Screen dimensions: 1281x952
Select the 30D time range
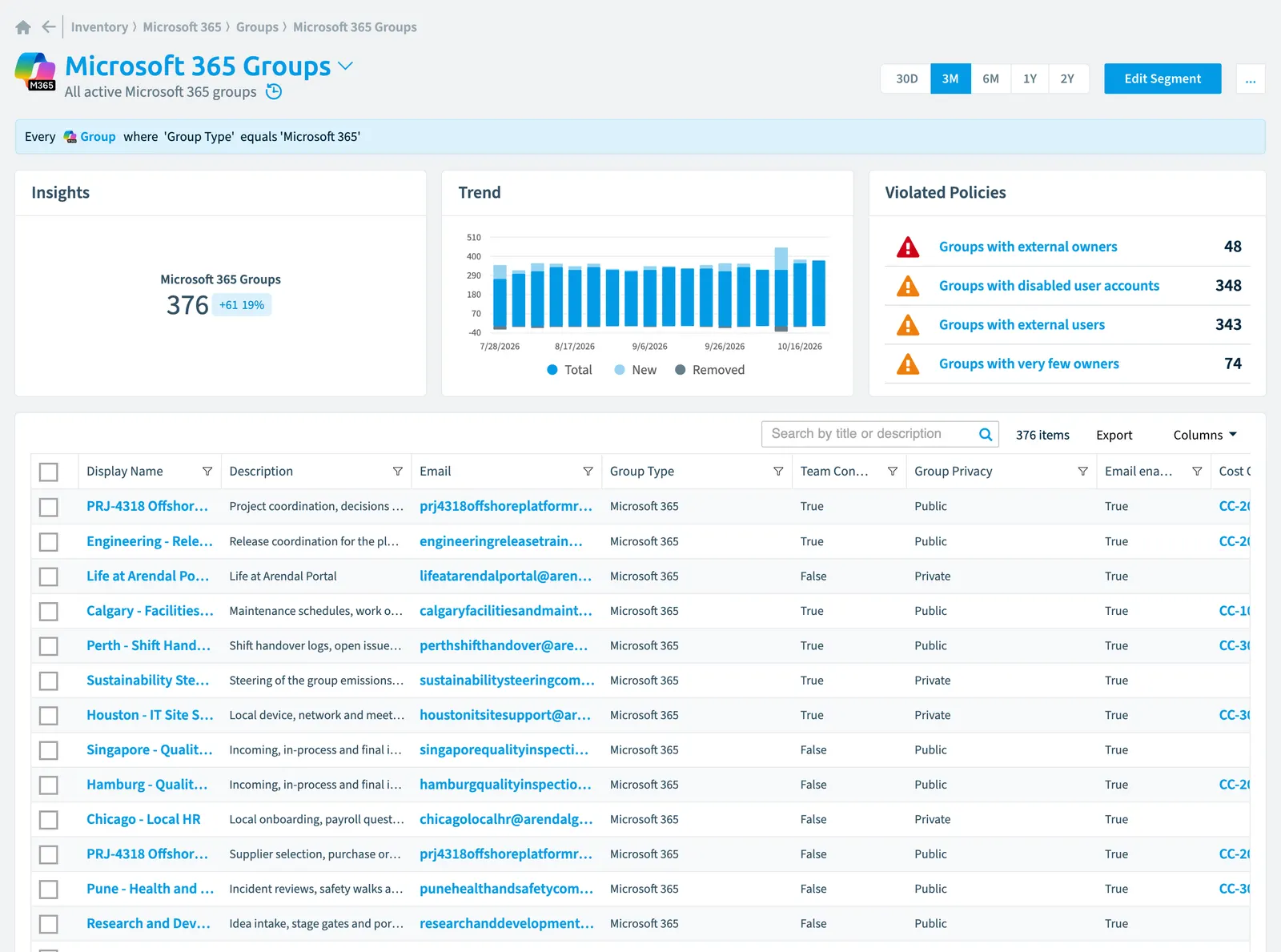tap(906, 78)
